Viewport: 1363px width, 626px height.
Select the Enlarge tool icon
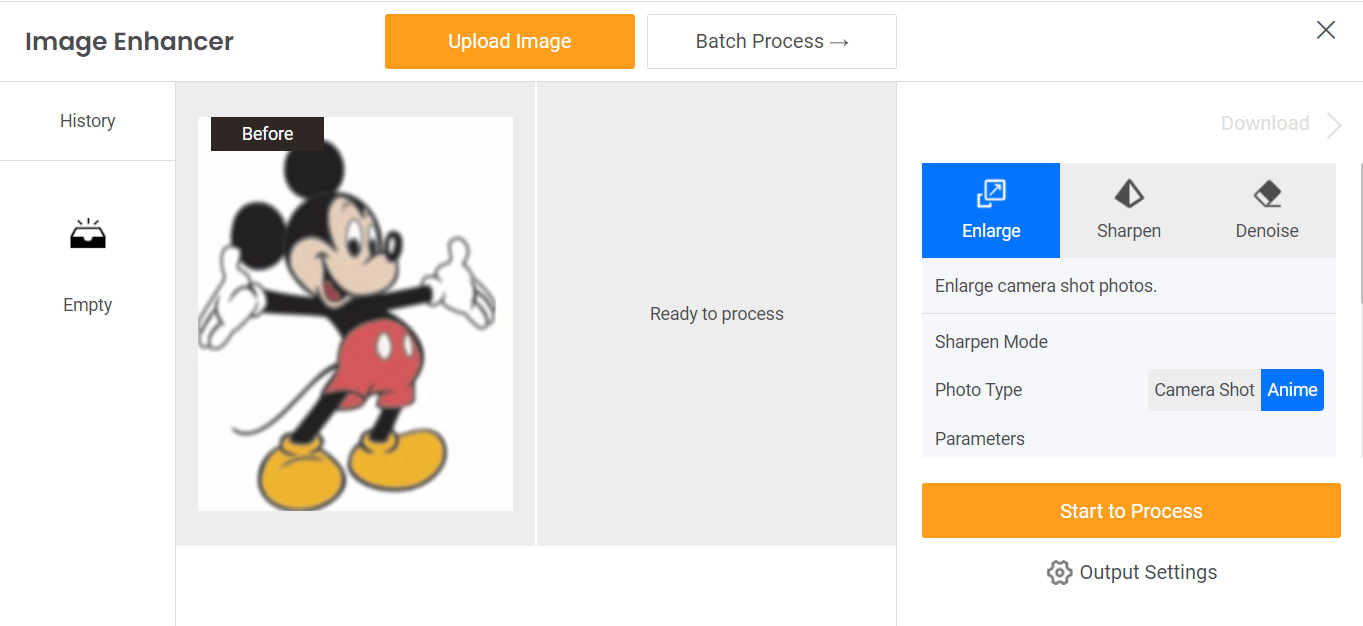pyautogui.click(x=991, y=193)
